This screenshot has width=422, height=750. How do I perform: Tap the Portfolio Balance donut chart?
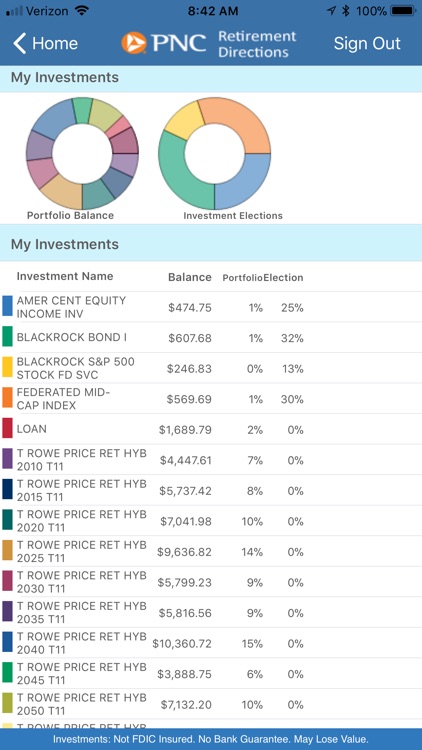click(x=82, y=154)
